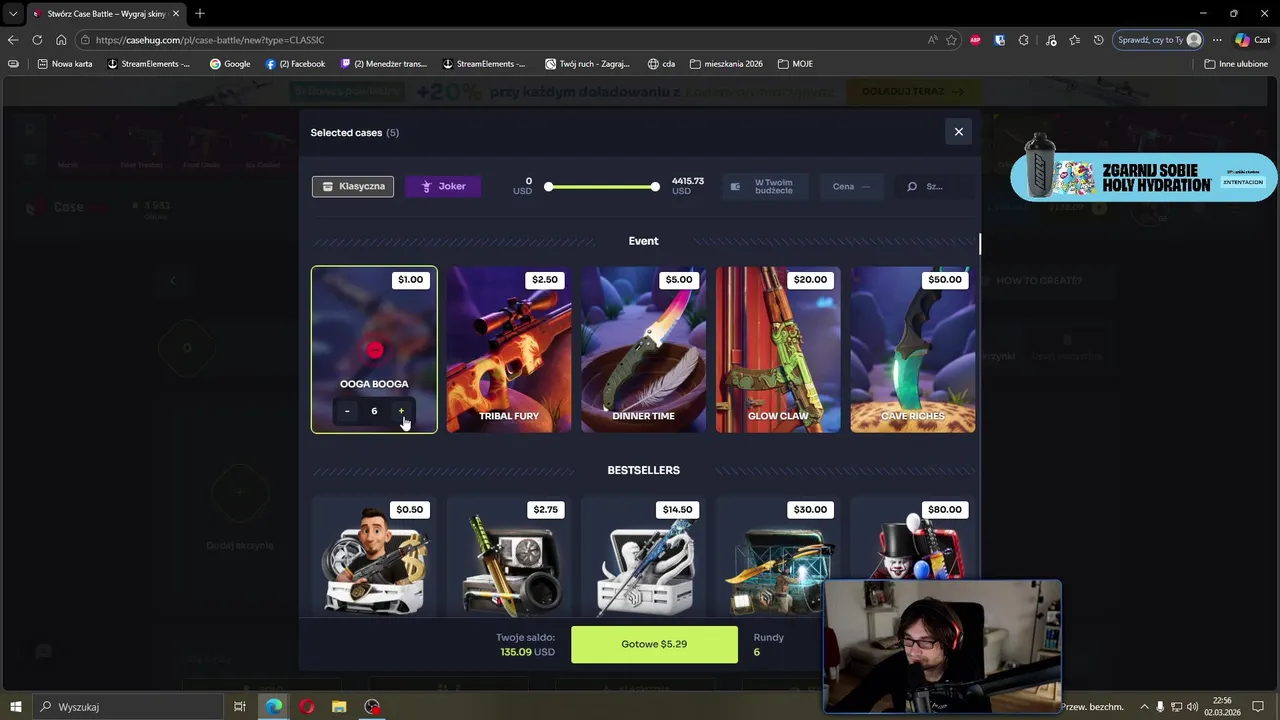
Task: Open Facebook bookmark
Action: tap(295, 64)
